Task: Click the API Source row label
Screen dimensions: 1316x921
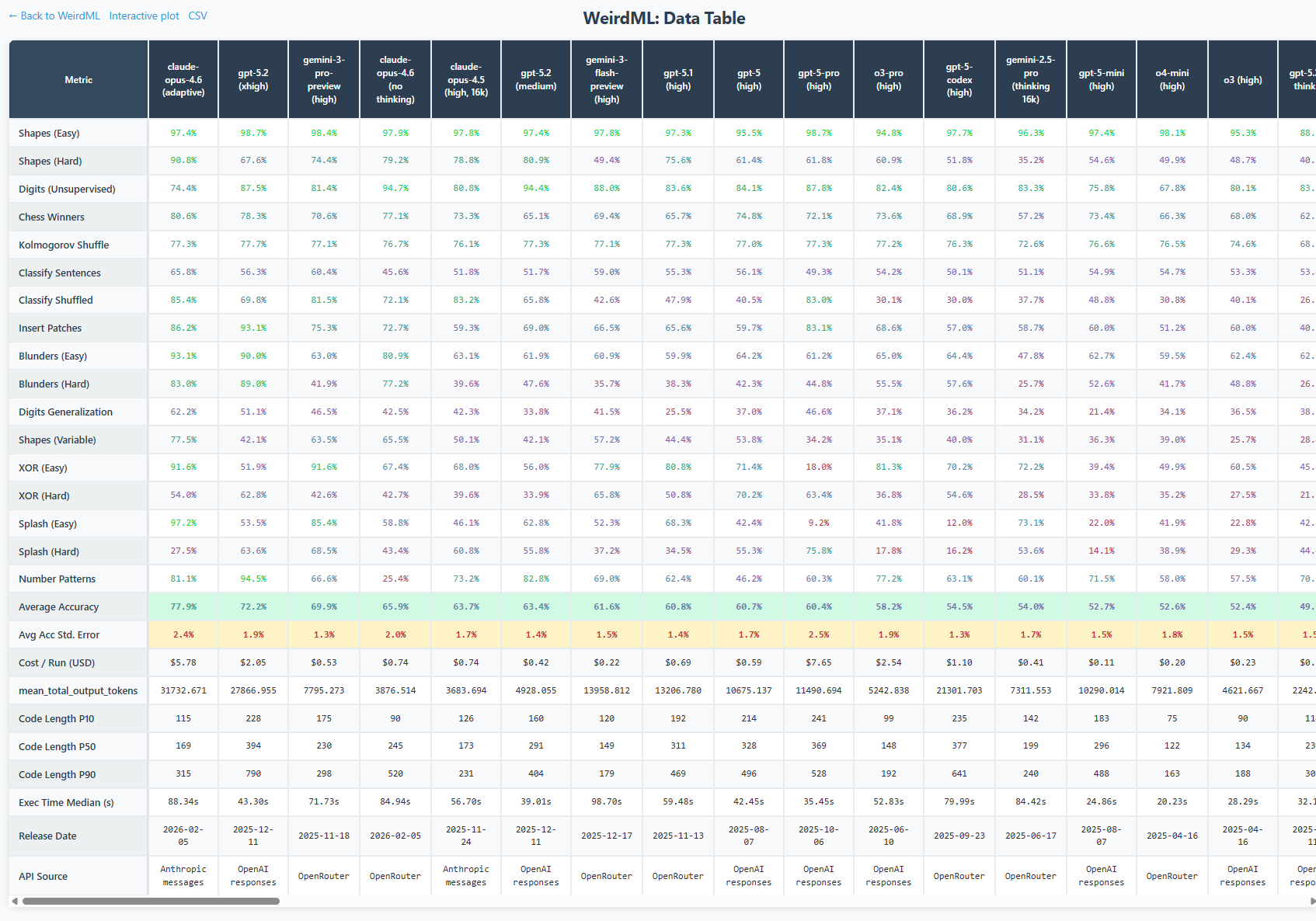Action: (x=43, y=876)
